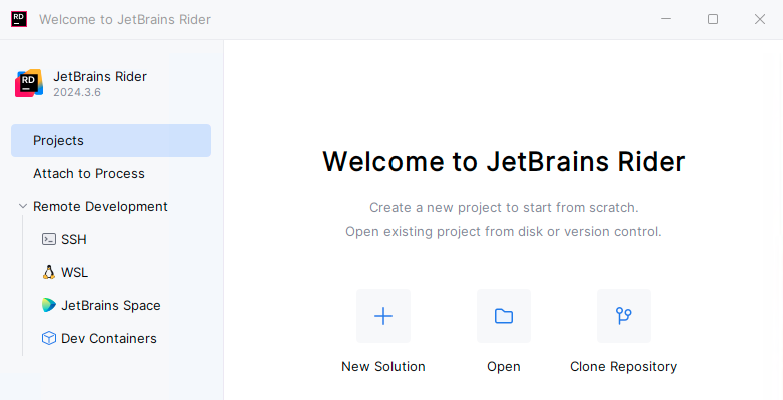The width and height of the screenshot is (783, 400).
Task: Click the WSL penguin icon
Action: pyautogui.click(x=48, y=272)
